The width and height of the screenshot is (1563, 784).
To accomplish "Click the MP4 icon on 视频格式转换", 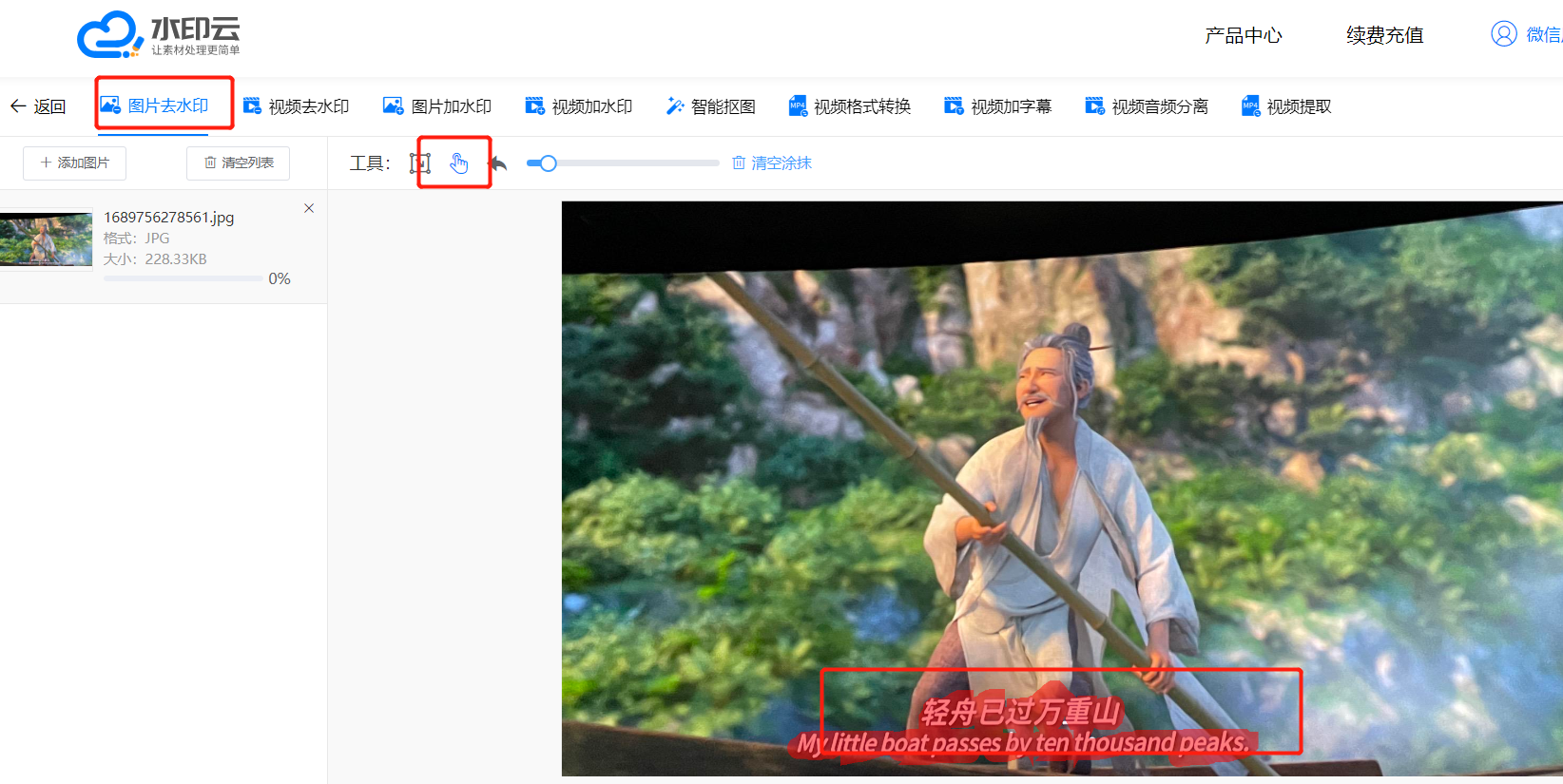I will click(798, 106).
